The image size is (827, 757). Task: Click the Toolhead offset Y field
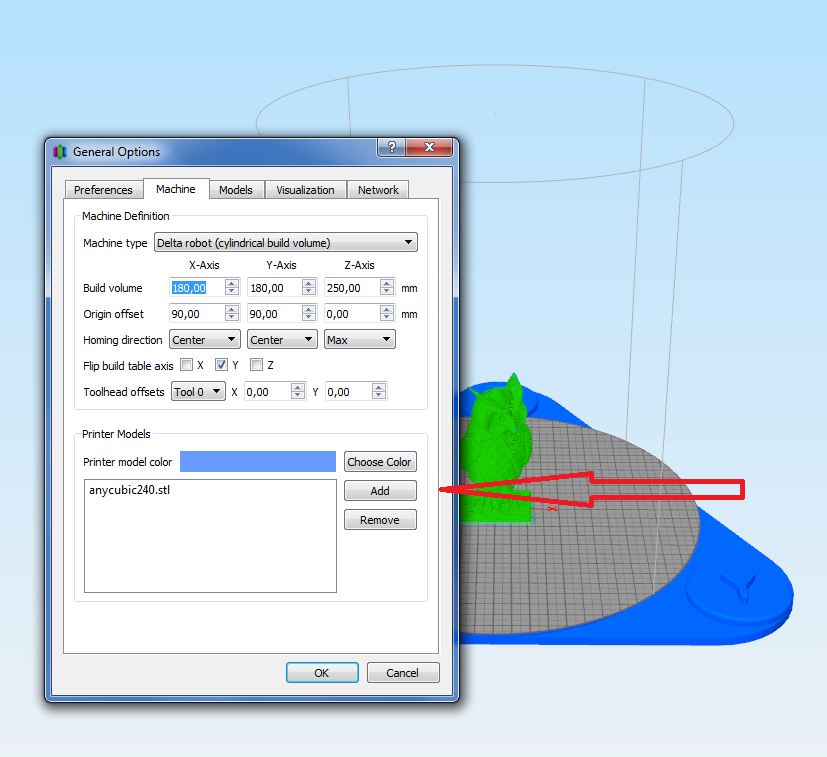348,392
